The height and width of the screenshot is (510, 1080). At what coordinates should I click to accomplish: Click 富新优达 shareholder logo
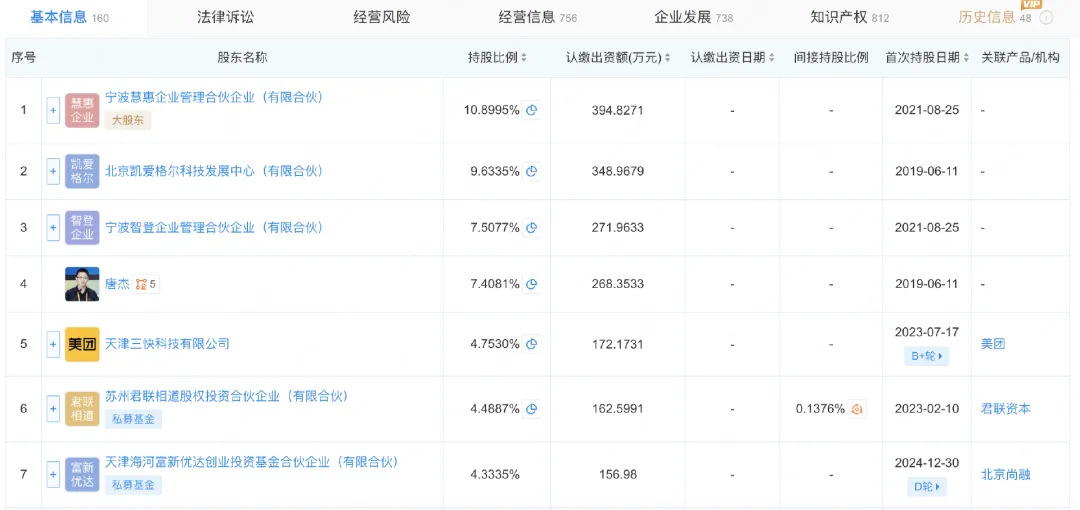[82, 474]
